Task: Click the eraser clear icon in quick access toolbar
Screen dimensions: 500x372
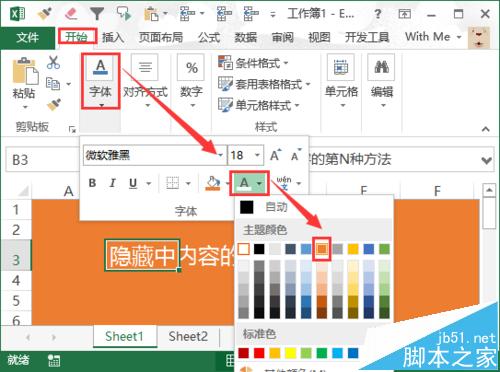Action: point(71,14)
